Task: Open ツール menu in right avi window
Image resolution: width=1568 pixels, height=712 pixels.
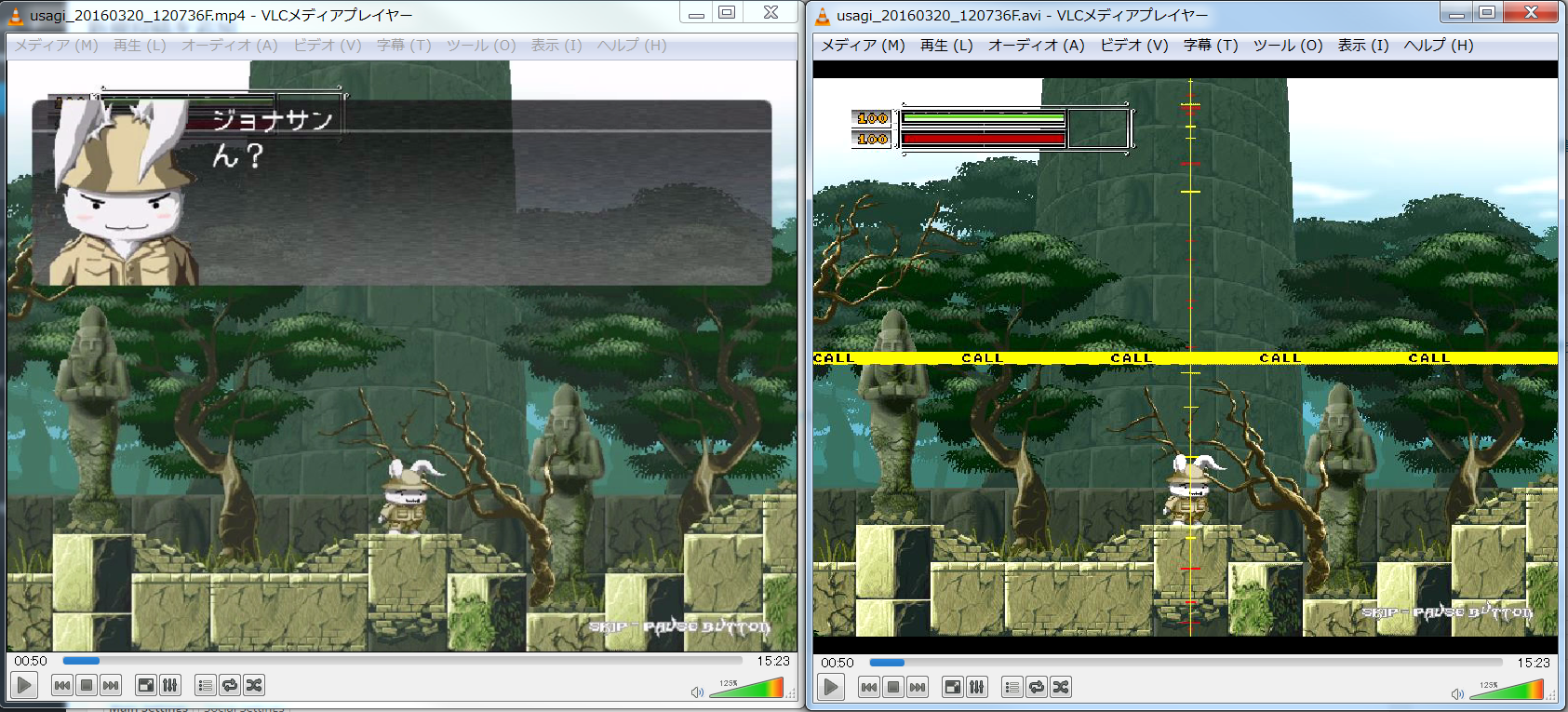Action: pyautogui.click(x=1288, y=45)
